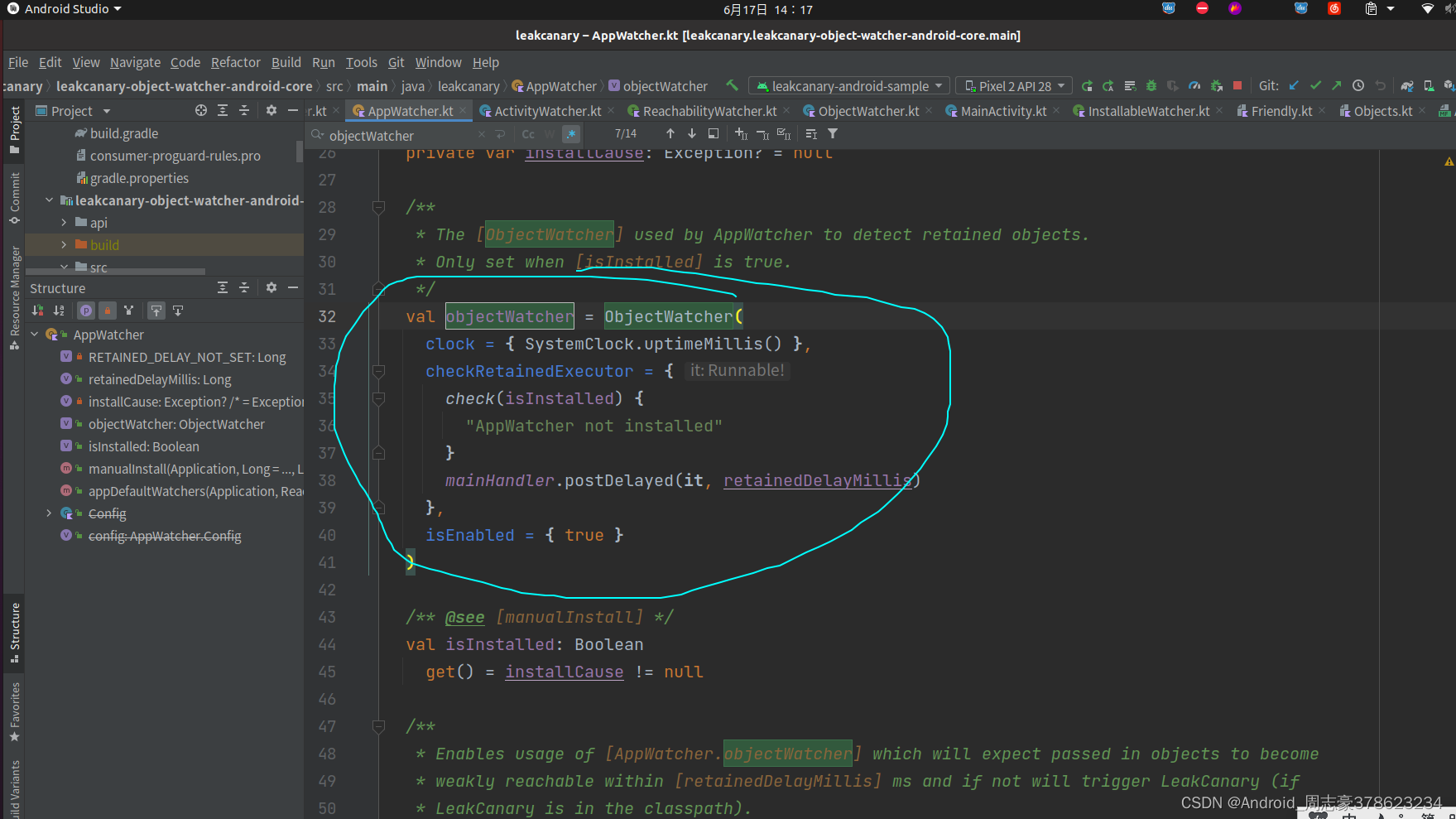Open Android Studio app menu in top bar
1456x819 pixels.
[x=65, y=9]
